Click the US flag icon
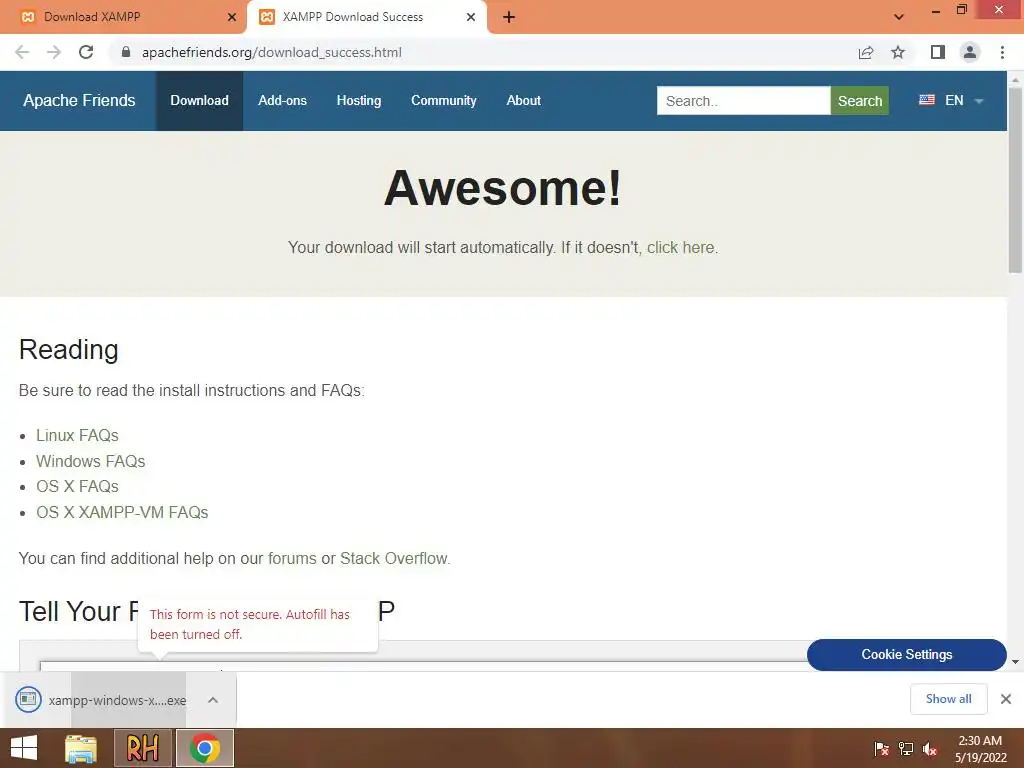1024x768 pixels. [x=927, y=100]
